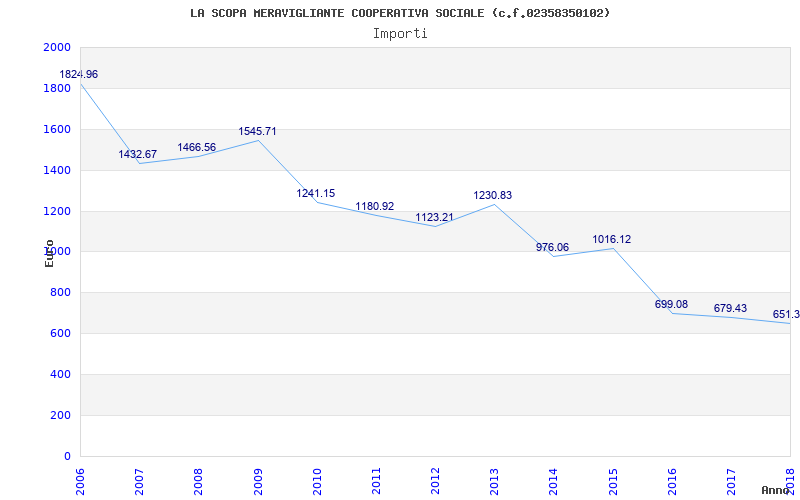Click the Euro y-axis title
Image resolution: width=800 pixels, height=500 pixels.
pyautogui.click(x=49, y=253)
